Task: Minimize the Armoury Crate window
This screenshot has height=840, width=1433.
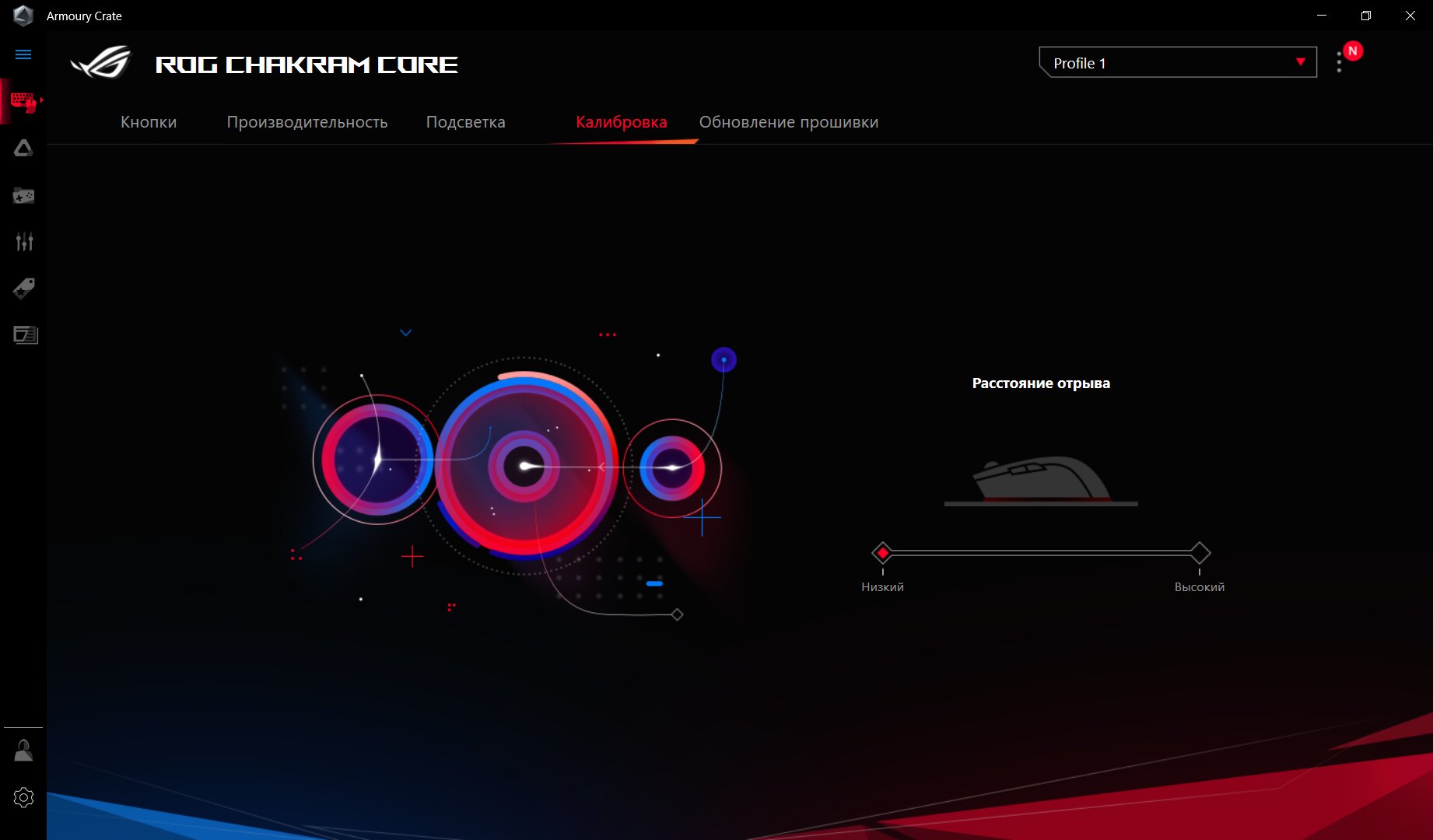Action: tap(1322, 16)
